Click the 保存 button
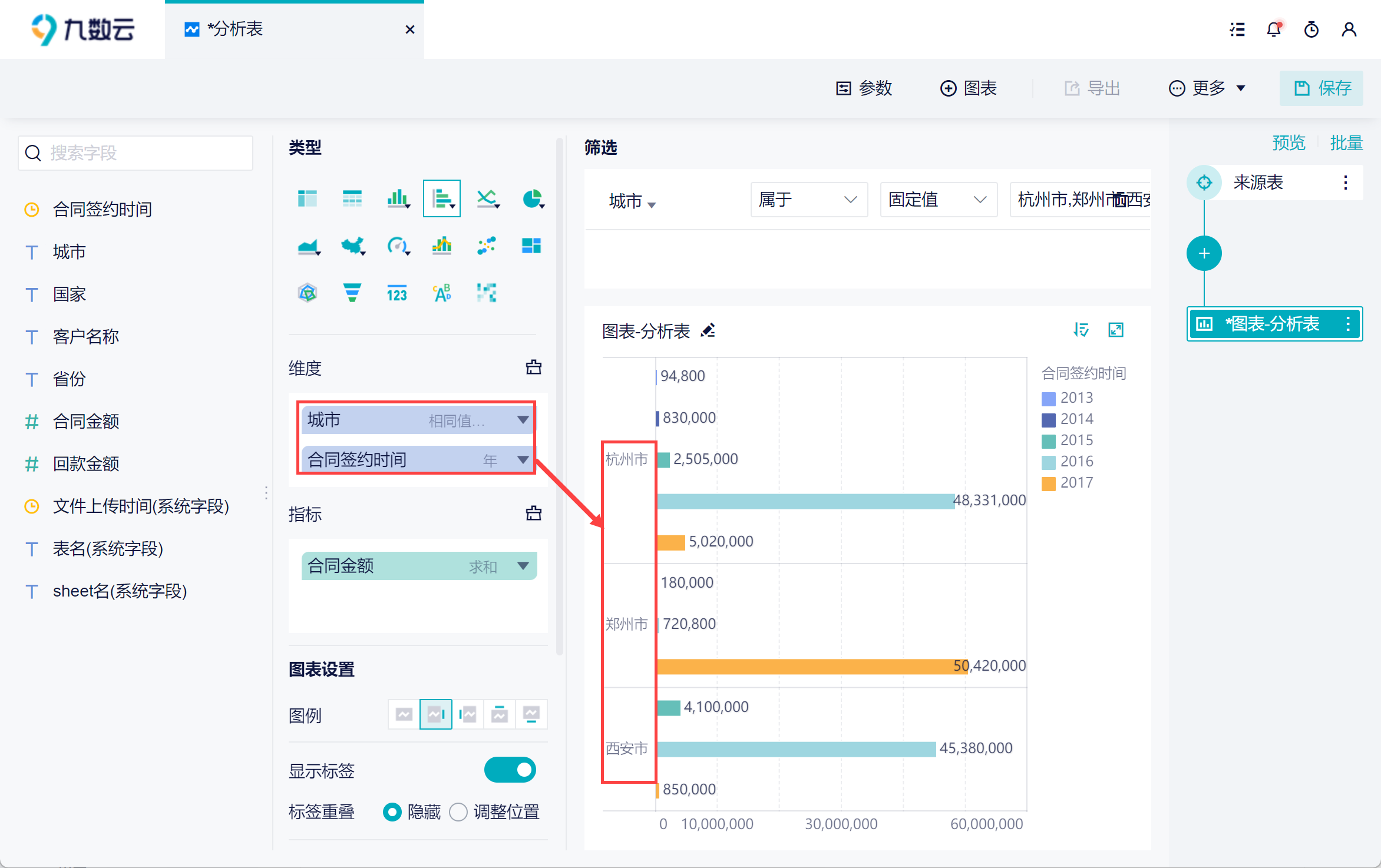This screenshot has width=1381, height=868. point(1321,88)
